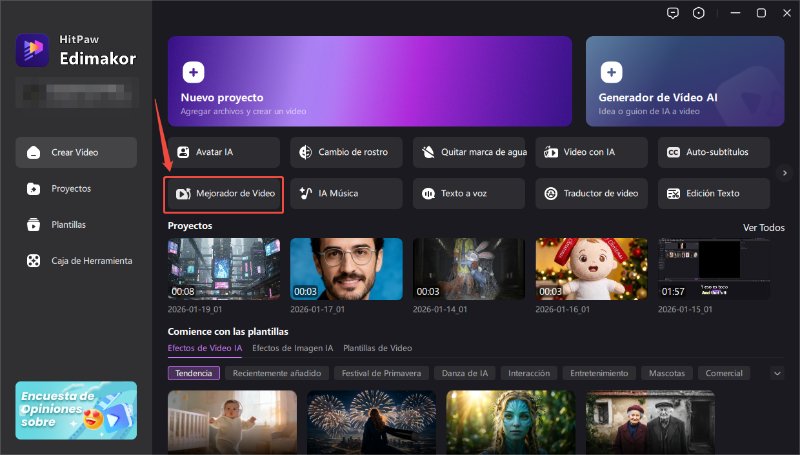
Task: Launch the Texto a voz tool
Action: point(469,193)
